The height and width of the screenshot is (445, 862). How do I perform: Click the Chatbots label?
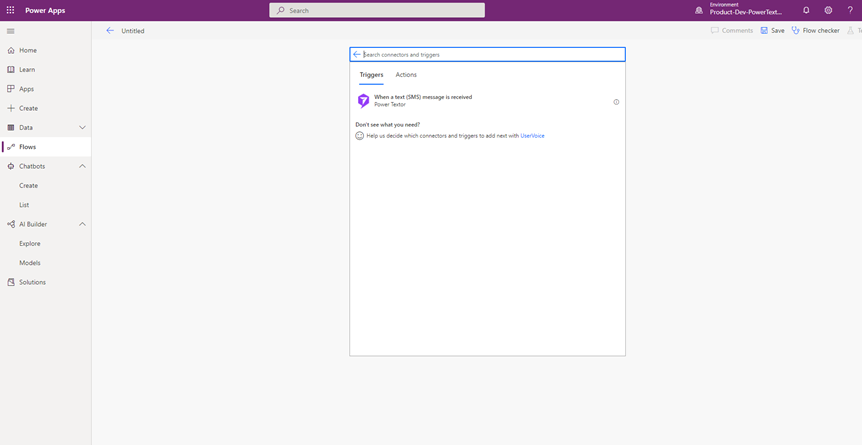(32, 166)
